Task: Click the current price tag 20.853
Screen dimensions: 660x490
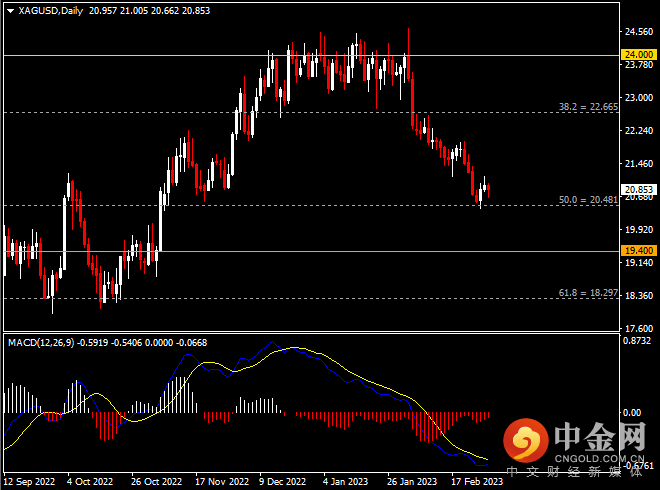Action: [x=637, y=189]
